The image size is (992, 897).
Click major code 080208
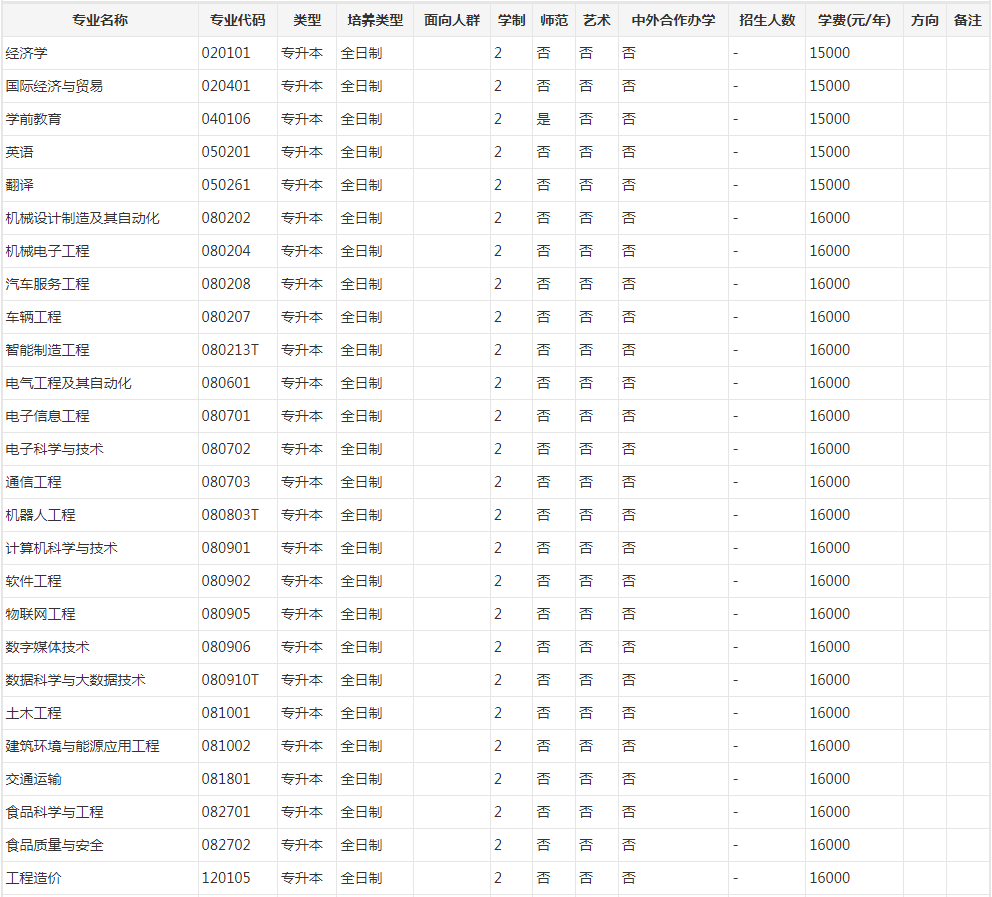(x=226, y=284)
